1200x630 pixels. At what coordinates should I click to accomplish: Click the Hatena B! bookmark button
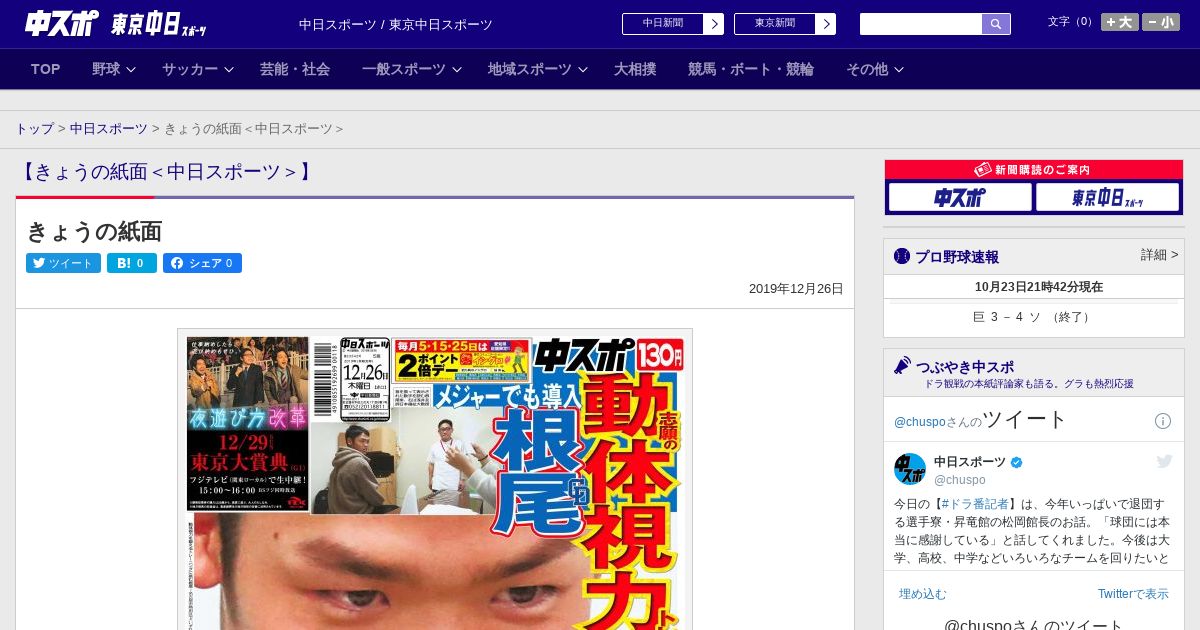[x=132, y=263]
